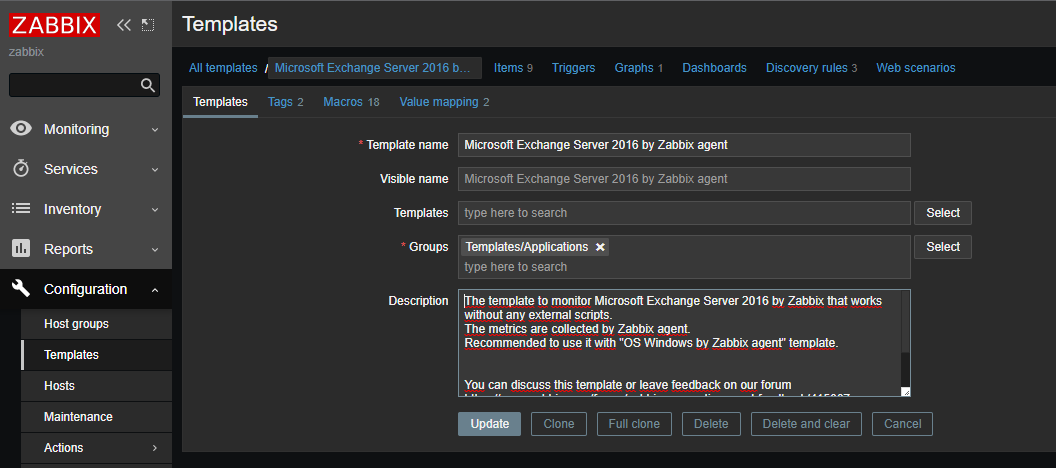Go to All templates link

click(x=223, y=67)
